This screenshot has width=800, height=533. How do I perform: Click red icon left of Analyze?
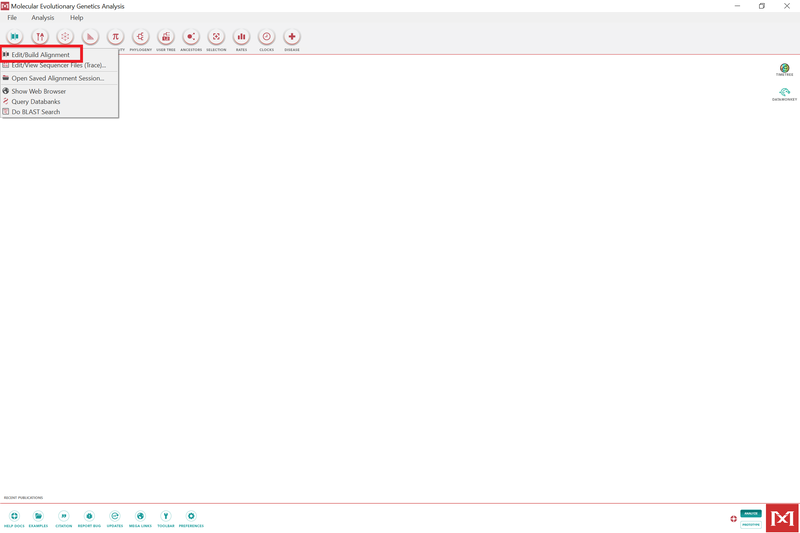pyautogui.click(x=733, y=519)
